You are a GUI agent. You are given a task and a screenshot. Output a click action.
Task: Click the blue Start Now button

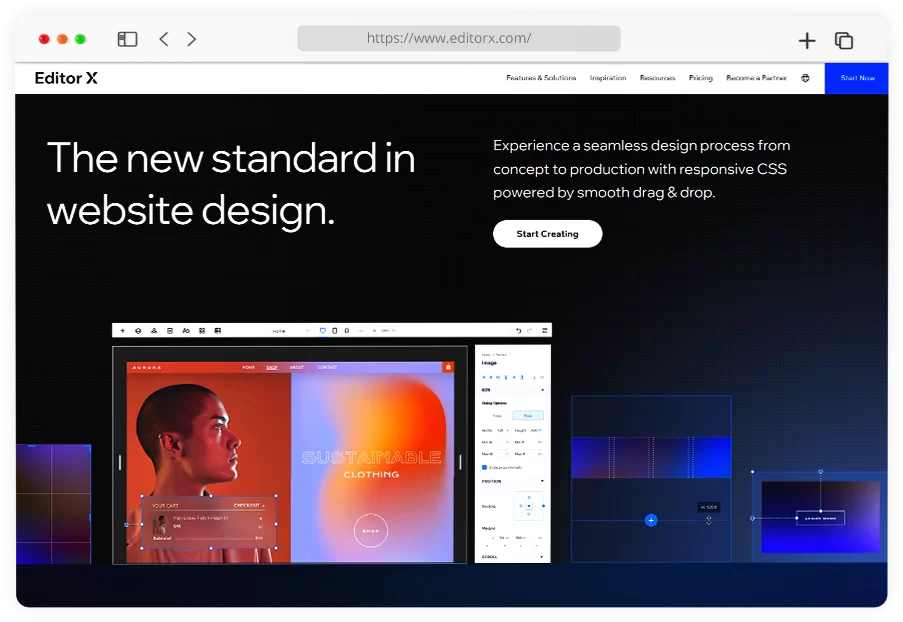pyautogui.click(x=856, y=78)
